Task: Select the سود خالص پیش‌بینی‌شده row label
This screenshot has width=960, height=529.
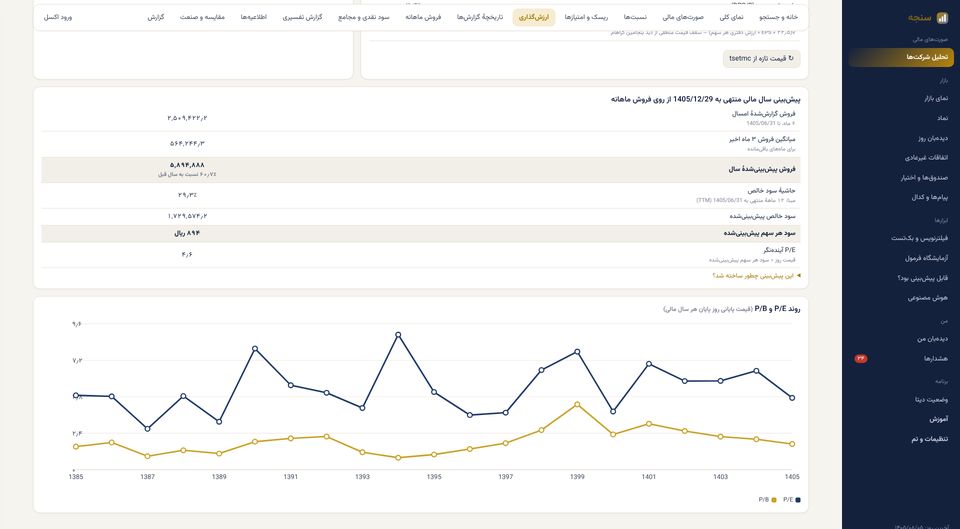Action: pos(762,216)
